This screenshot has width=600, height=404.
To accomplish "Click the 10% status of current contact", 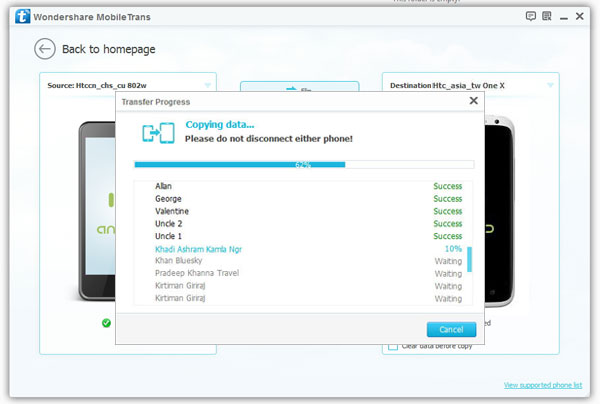I will pos(453,249).
